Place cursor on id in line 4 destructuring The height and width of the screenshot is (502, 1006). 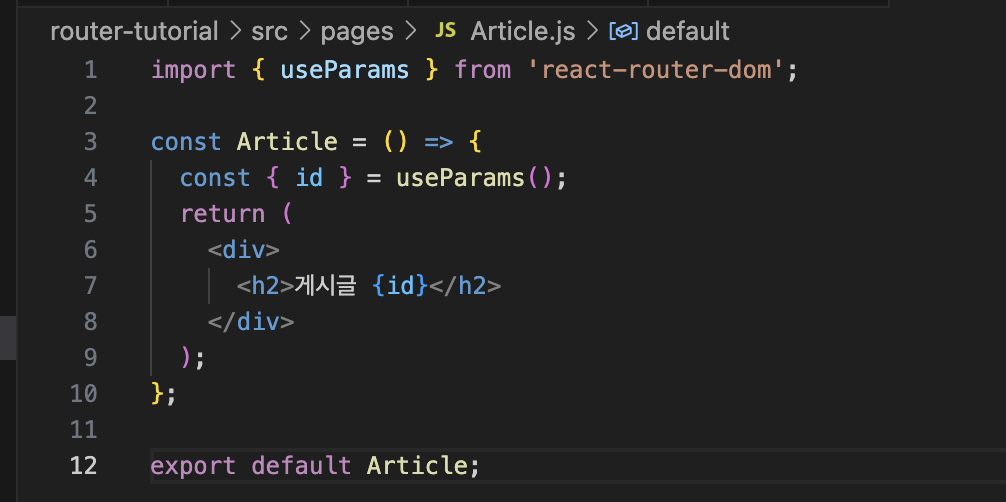click(x=309, y=177)
